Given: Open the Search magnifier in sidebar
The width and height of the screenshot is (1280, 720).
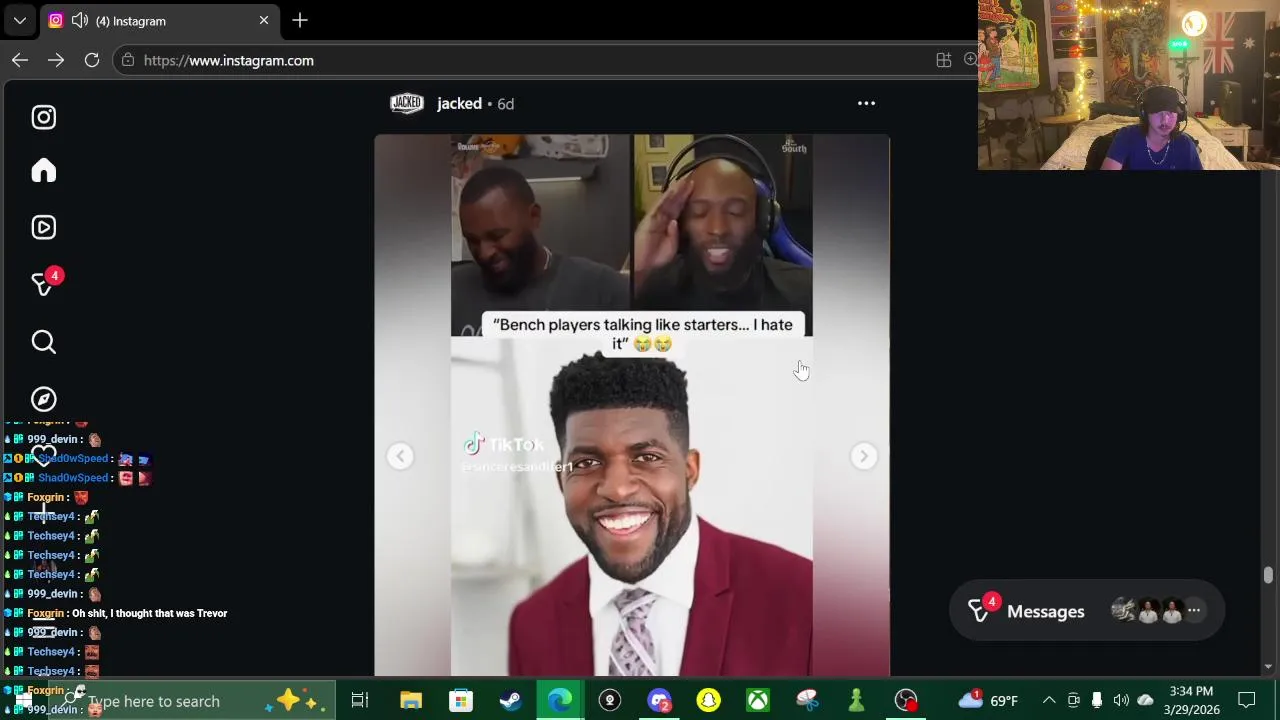Looking at the screenshot, I should 43,342.
